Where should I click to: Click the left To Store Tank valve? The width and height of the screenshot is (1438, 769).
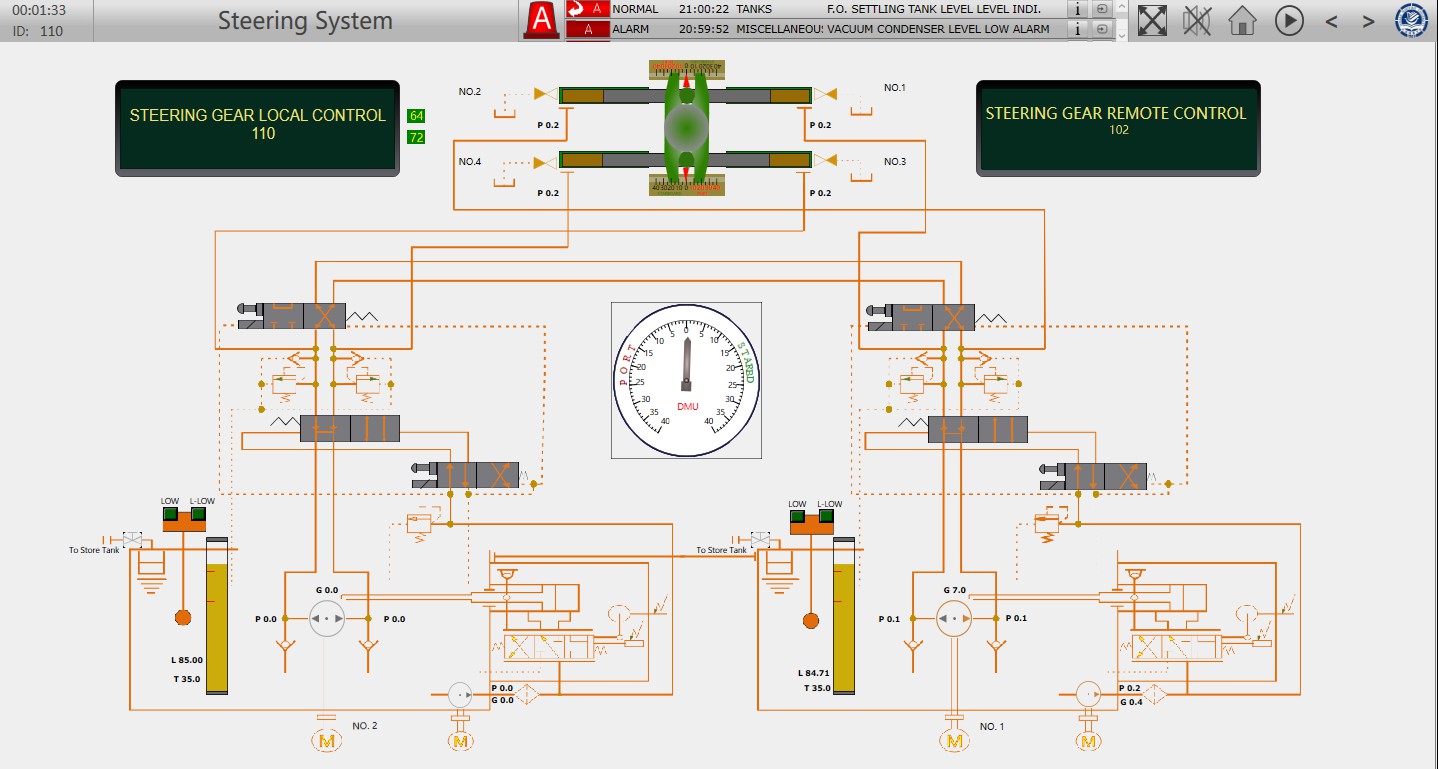click(131, 539)
